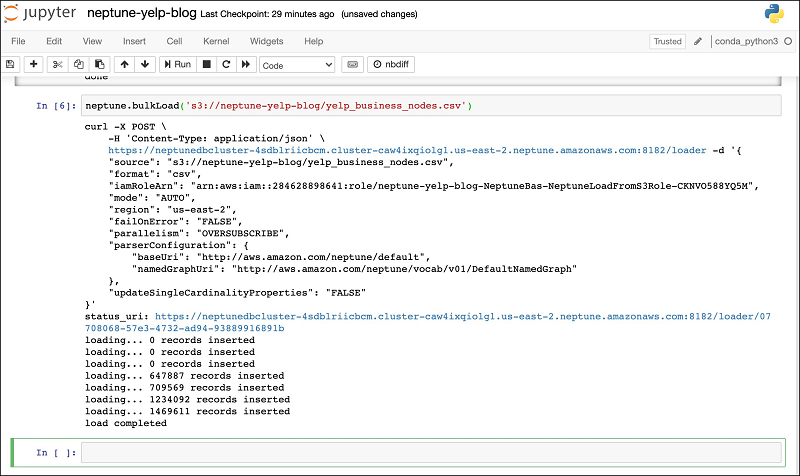Click '1469611 records inserted' output line
800x476 pixels.
point(187,411)
